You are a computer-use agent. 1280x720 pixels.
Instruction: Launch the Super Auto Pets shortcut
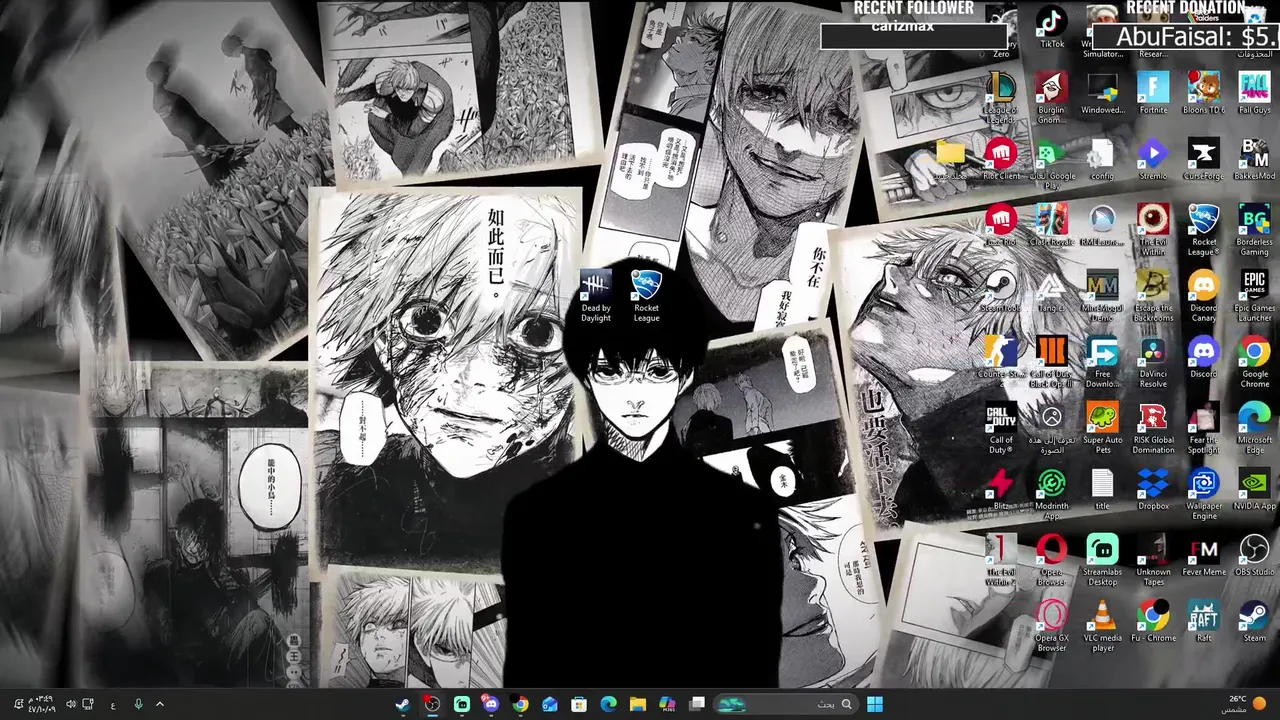[x=1102, y=428]
